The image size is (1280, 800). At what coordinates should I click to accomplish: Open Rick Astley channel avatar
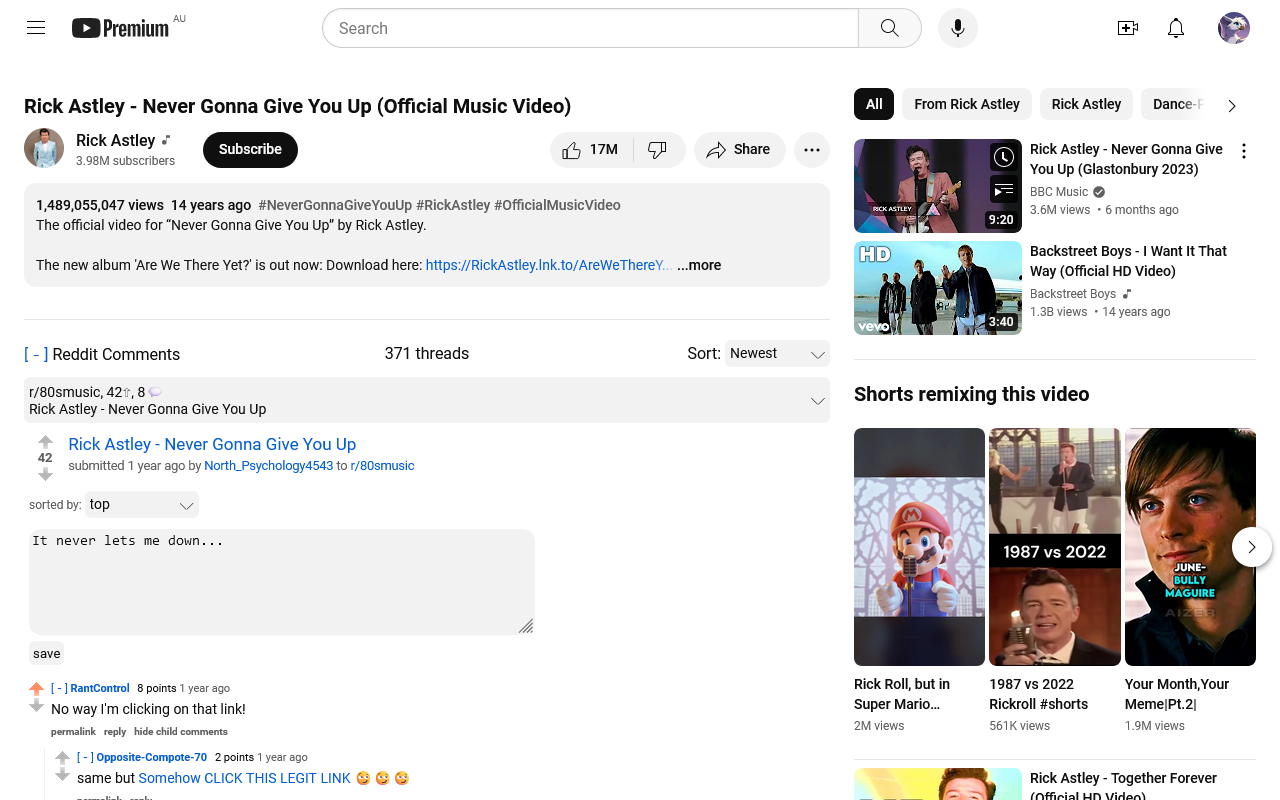(x=44, y=148)
